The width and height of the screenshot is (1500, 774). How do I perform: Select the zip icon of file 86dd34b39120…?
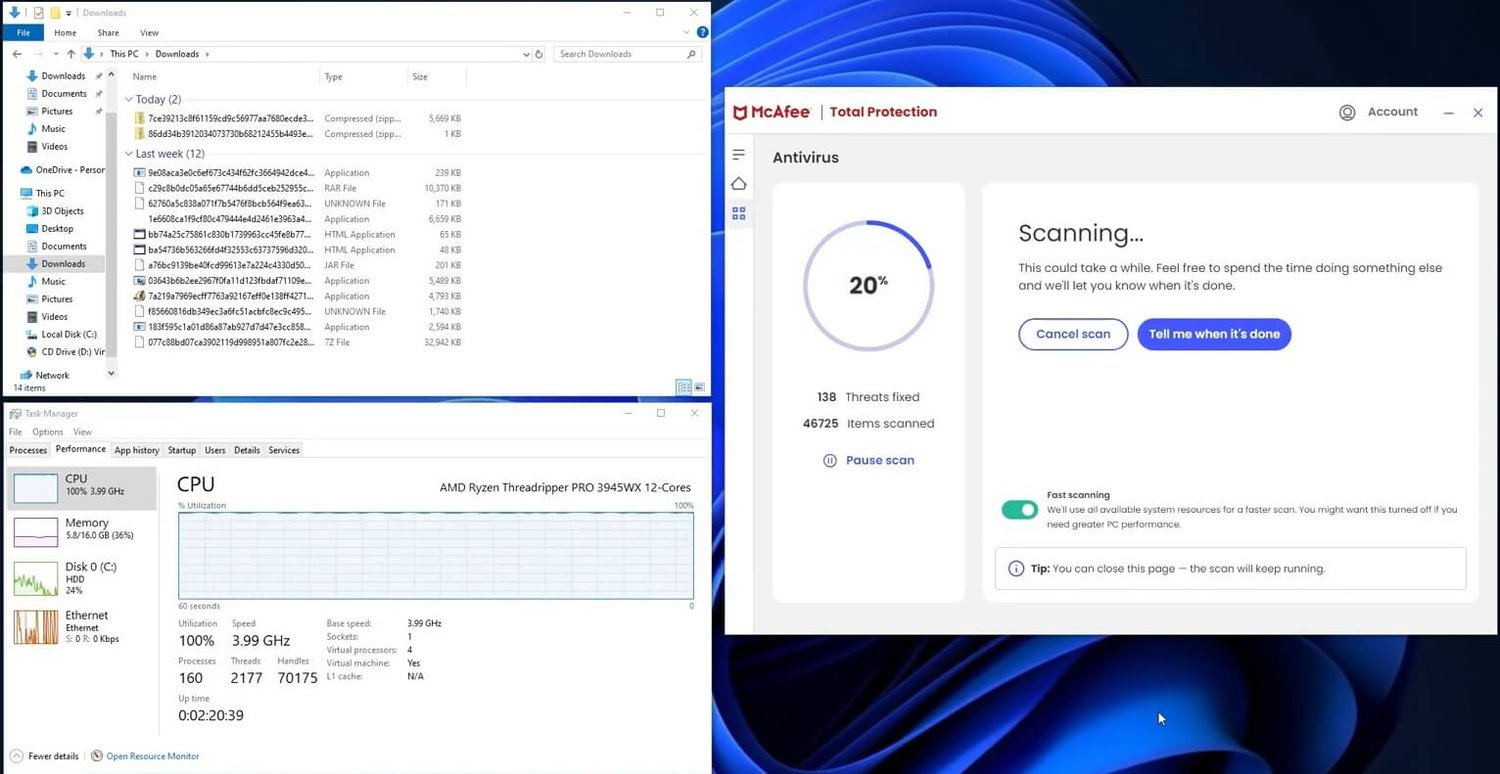click(x=140, y=134)
